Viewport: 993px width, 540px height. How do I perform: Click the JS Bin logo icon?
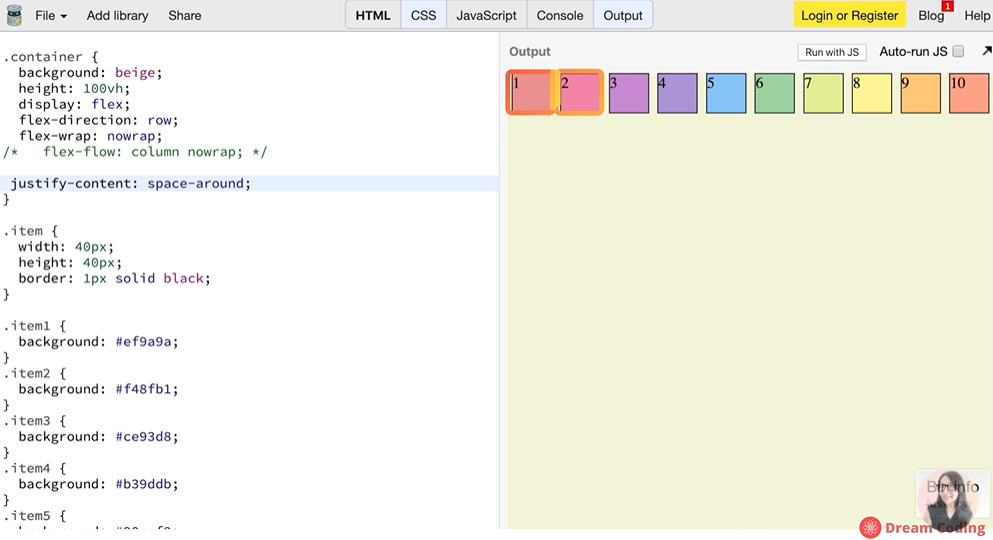[x=14, y=15]
